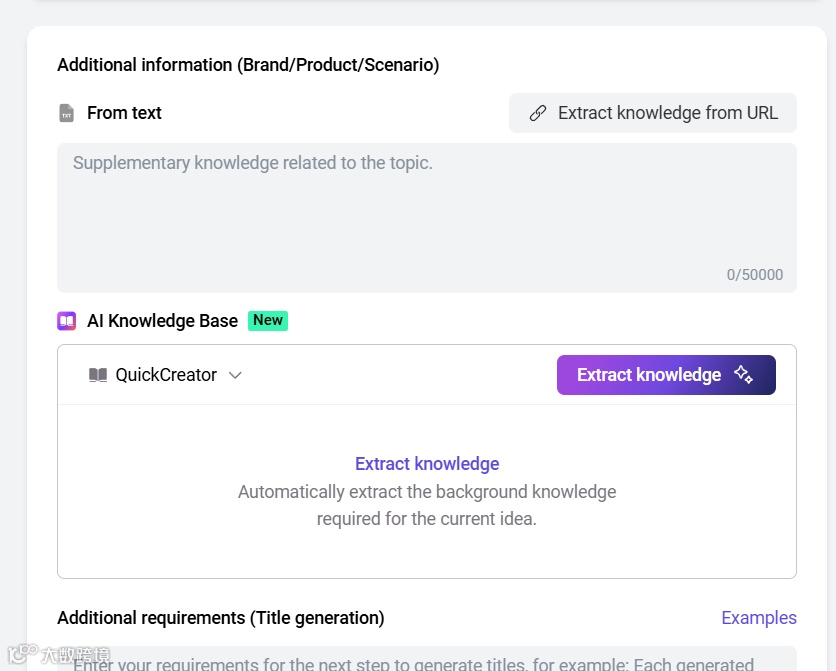
Task: Click the open book icon beside QuickCreator
Action: [x=98, y=375]
